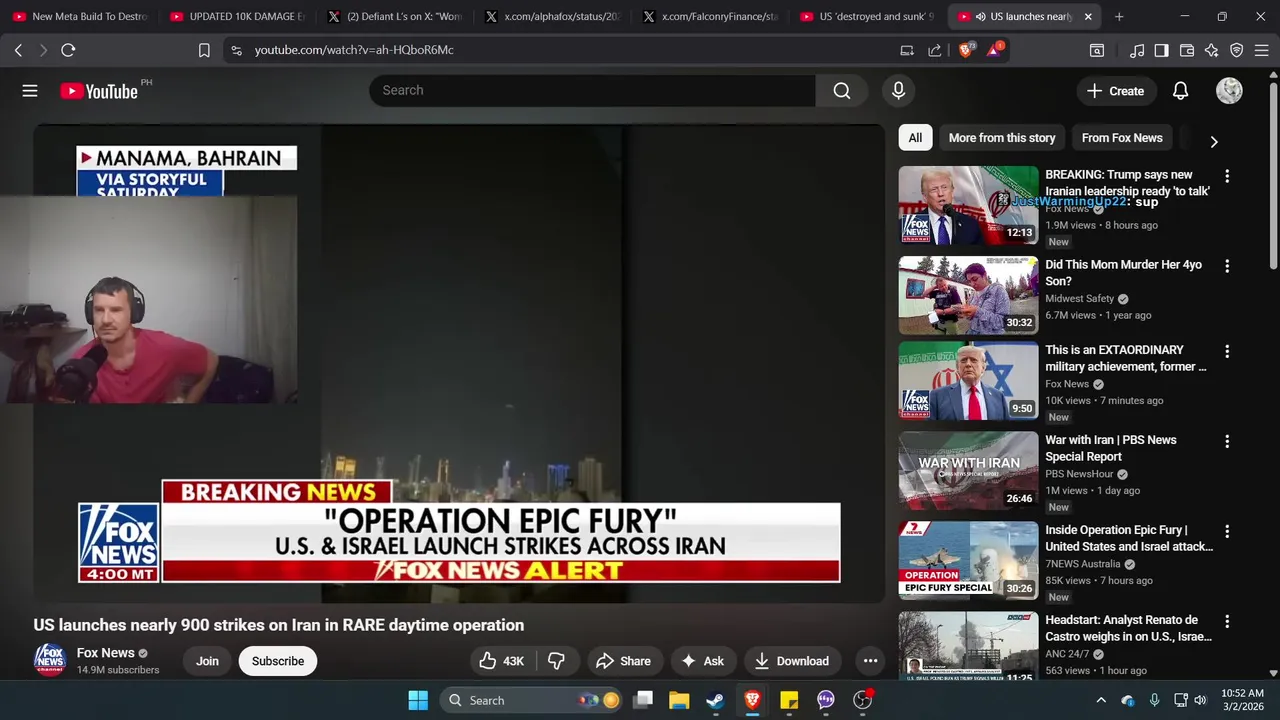1280x720 pixels.
Task: Like the Fox News video
Action: (x=502, y=661)
